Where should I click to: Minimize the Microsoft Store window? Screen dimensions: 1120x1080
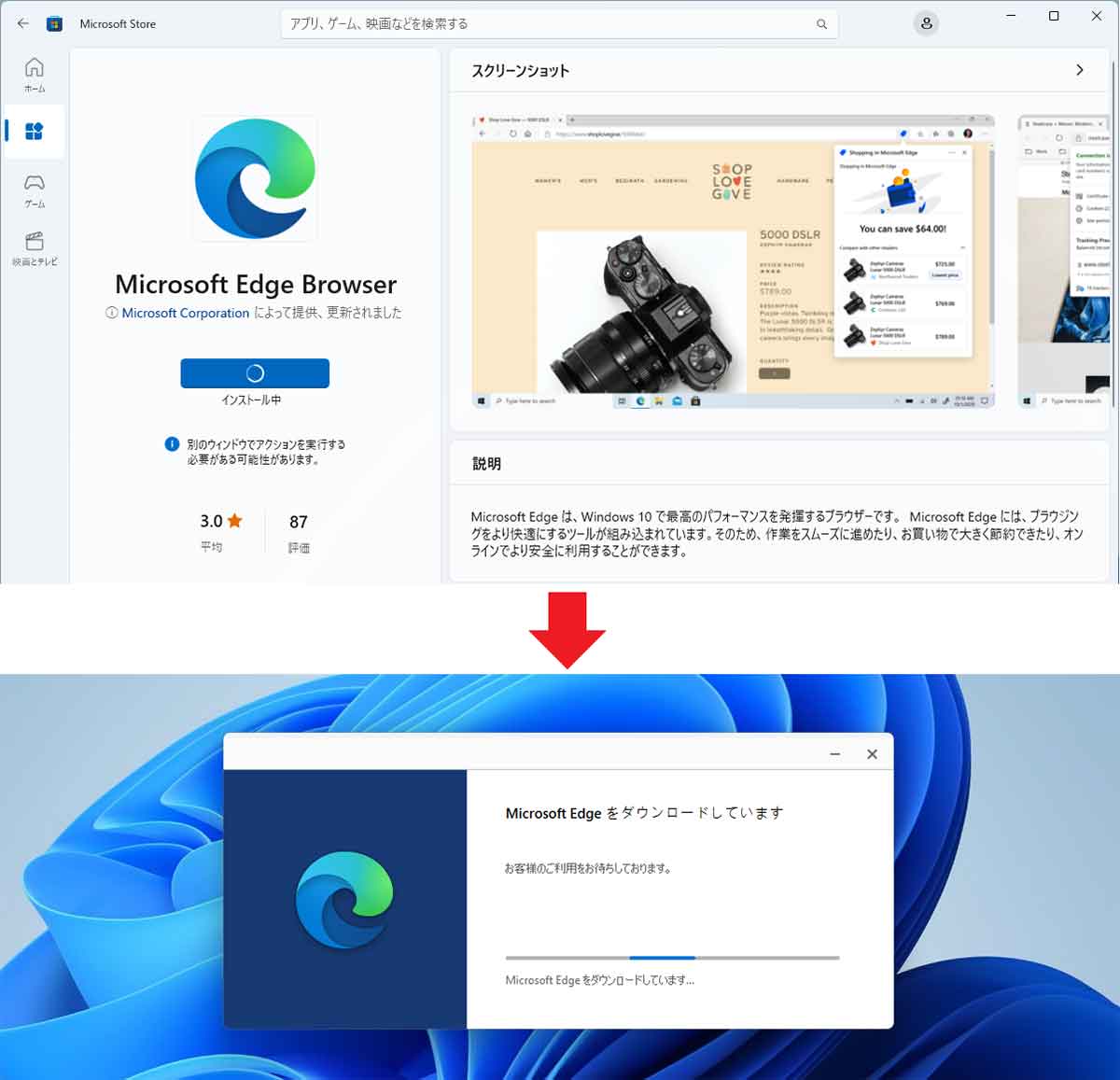(1012, 16)
